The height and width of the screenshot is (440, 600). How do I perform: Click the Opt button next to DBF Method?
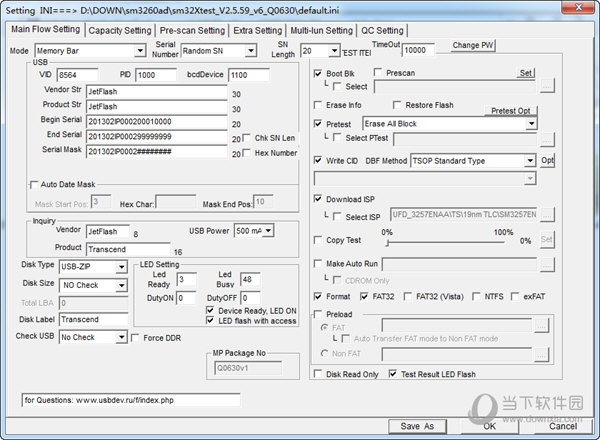pos(547,160)
